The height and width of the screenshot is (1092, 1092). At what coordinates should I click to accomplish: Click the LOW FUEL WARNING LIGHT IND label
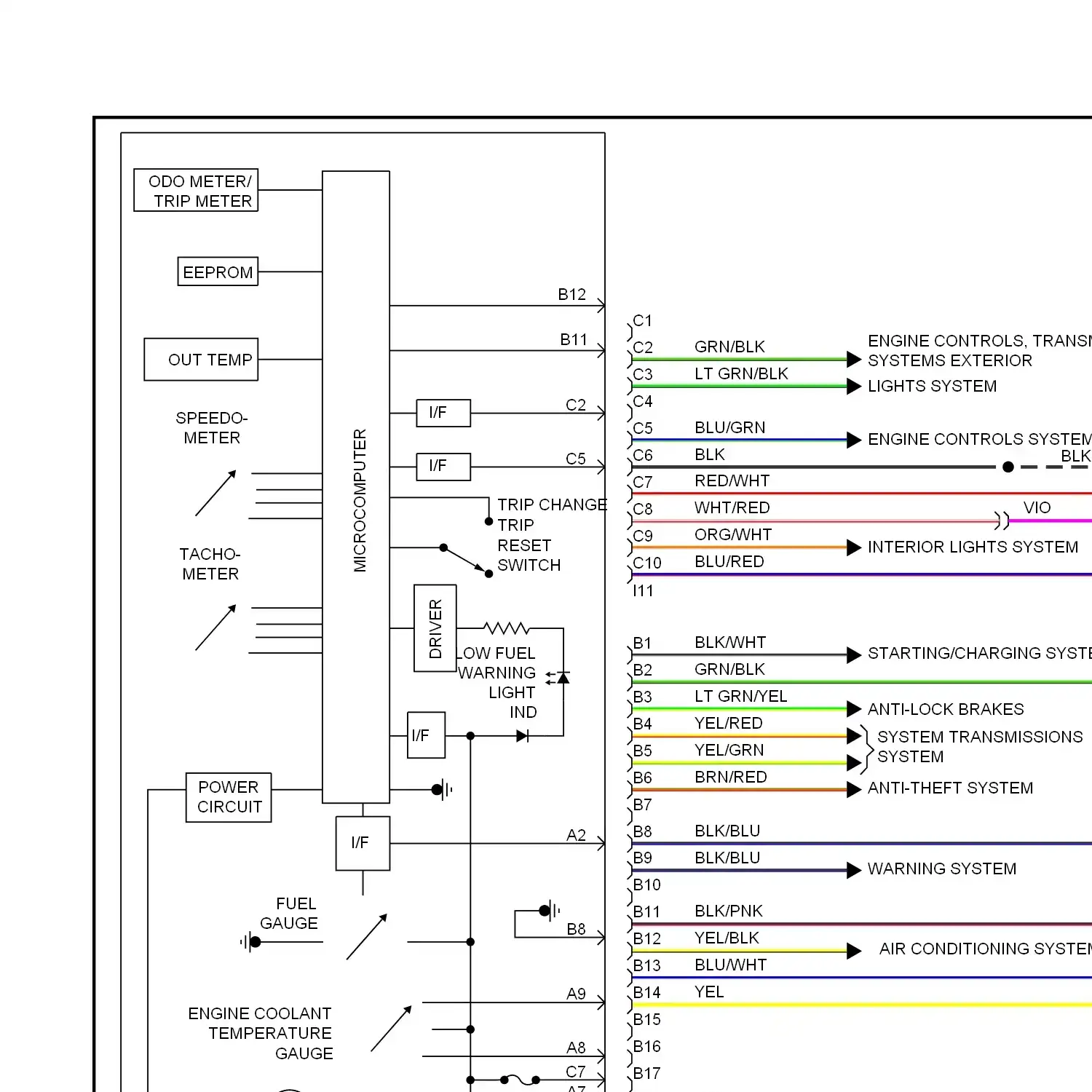pyautogui.click(x=498, y=683)
